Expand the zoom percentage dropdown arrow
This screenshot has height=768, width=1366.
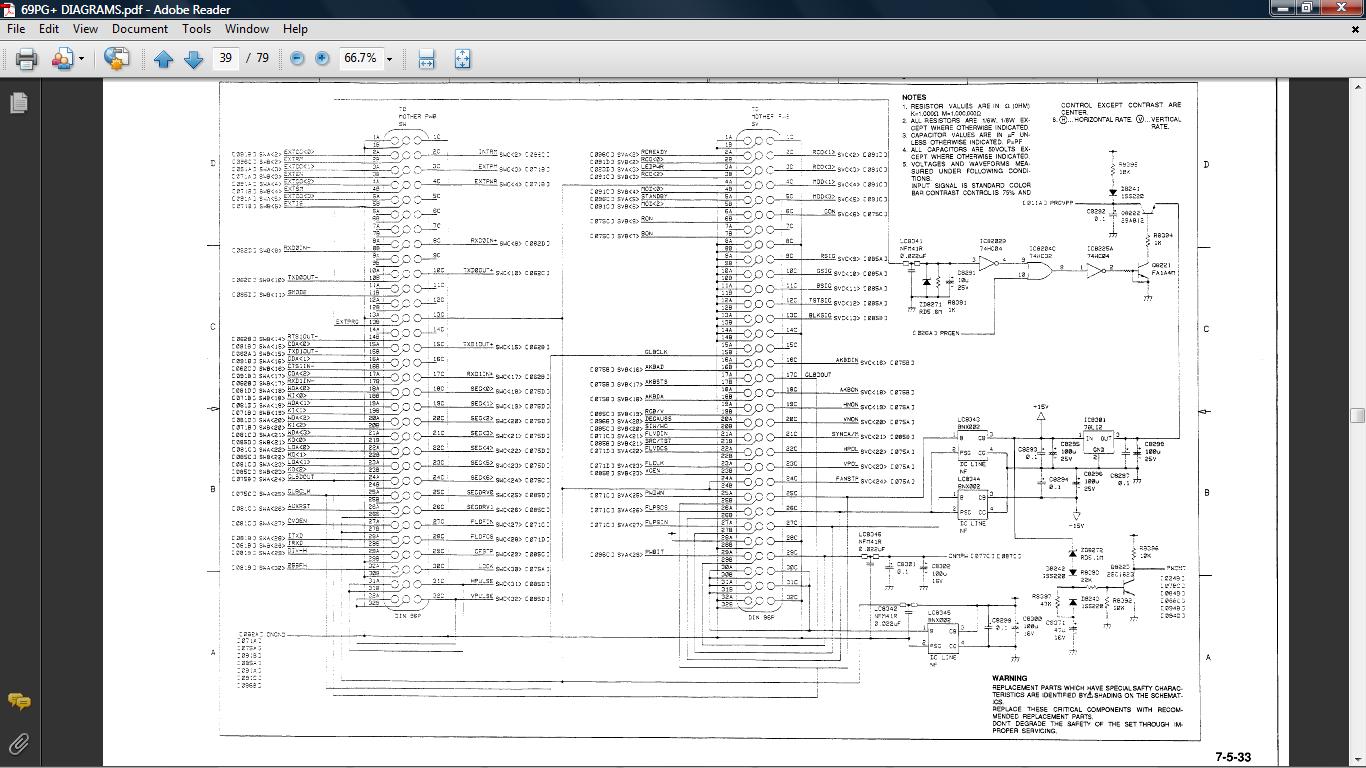point(390,59)
